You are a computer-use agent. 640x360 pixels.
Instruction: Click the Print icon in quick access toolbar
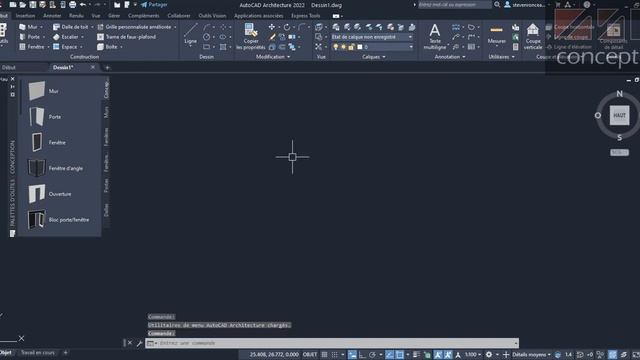click(x=72, y=5)
